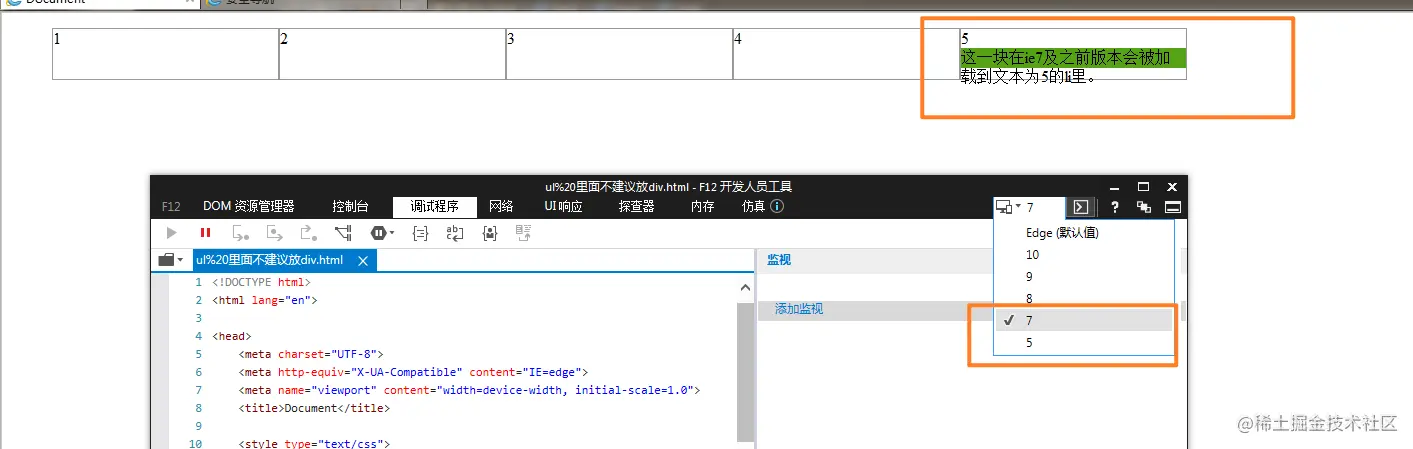Click the dock-to-bottom tools icon
Viewport: 1413px width, 449px height.
click(x=1173, y=208)
